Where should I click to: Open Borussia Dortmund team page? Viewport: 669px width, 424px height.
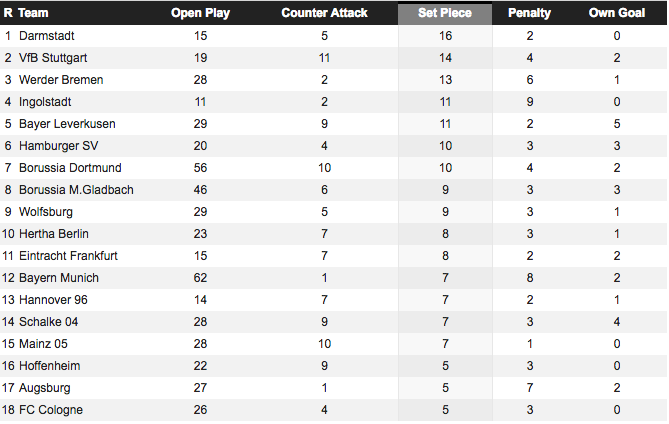(x=70, y=168)
